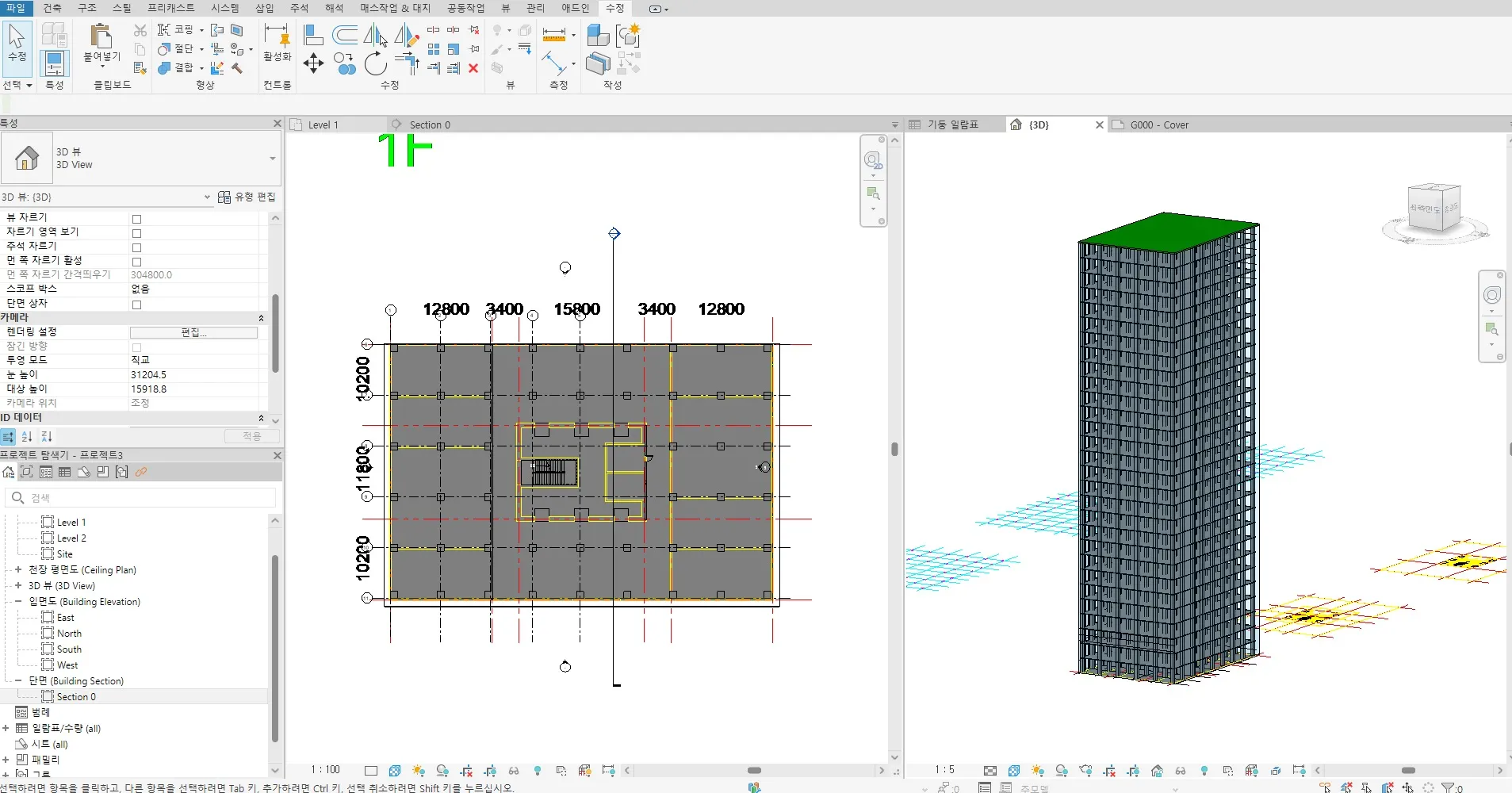Close the {3D} view tab
Screen dimensions: 1512x793
pyautogui.click(x=1100, y=125)
